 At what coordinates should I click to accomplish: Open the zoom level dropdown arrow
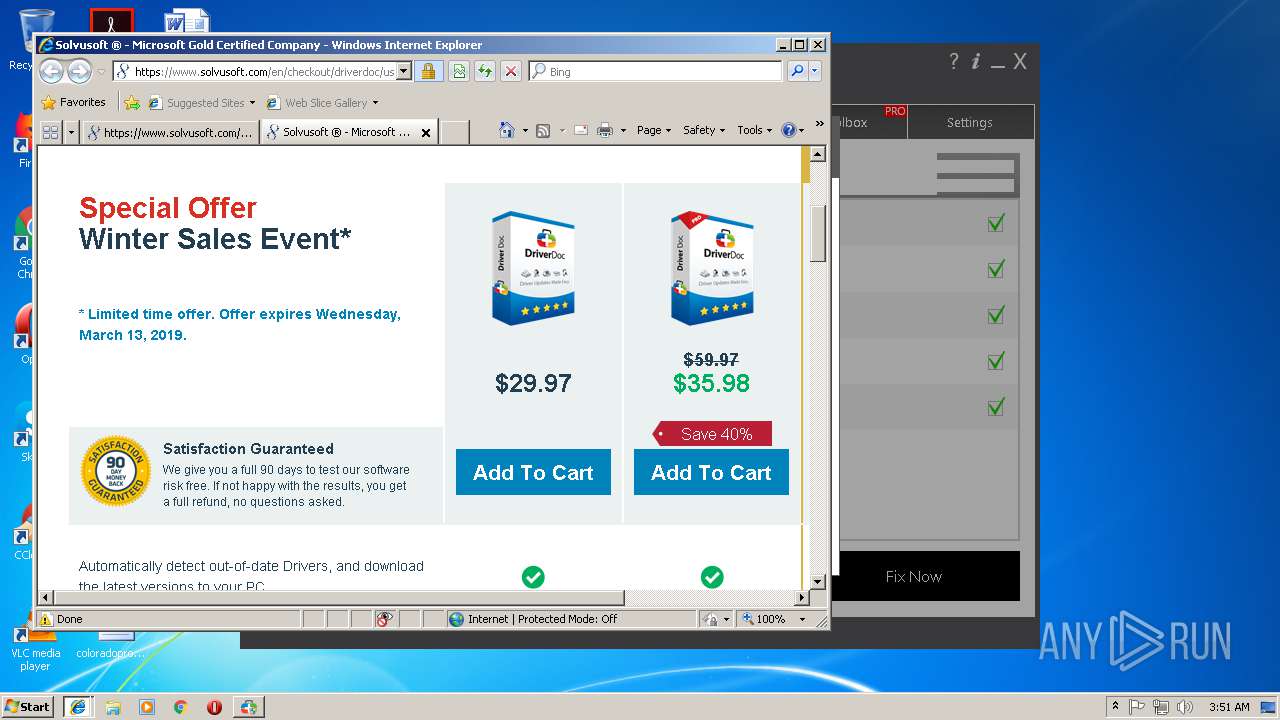pos(802,619)
